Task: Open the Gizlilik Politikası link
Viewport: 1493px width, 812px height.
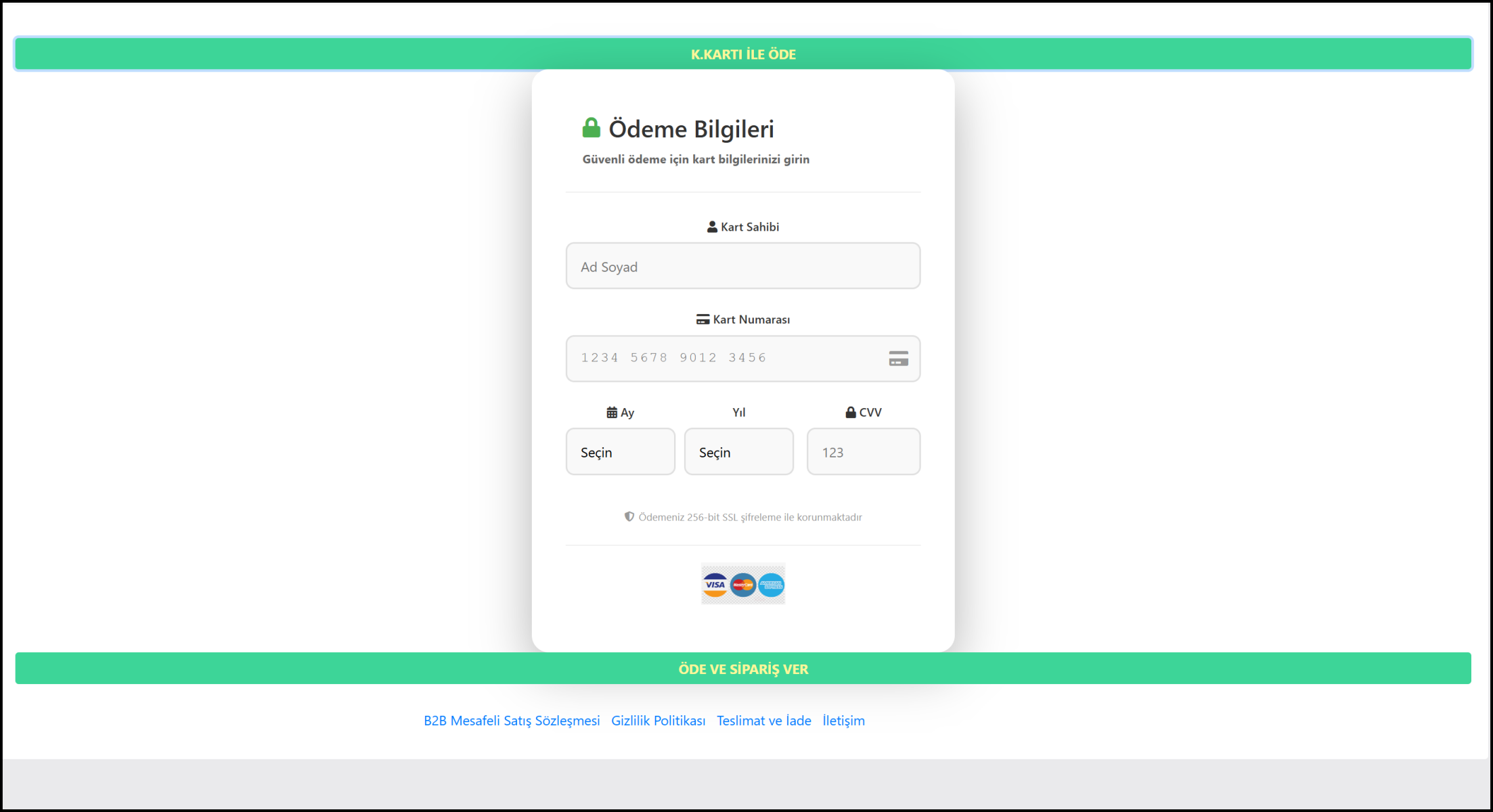Action: point(658,721)
